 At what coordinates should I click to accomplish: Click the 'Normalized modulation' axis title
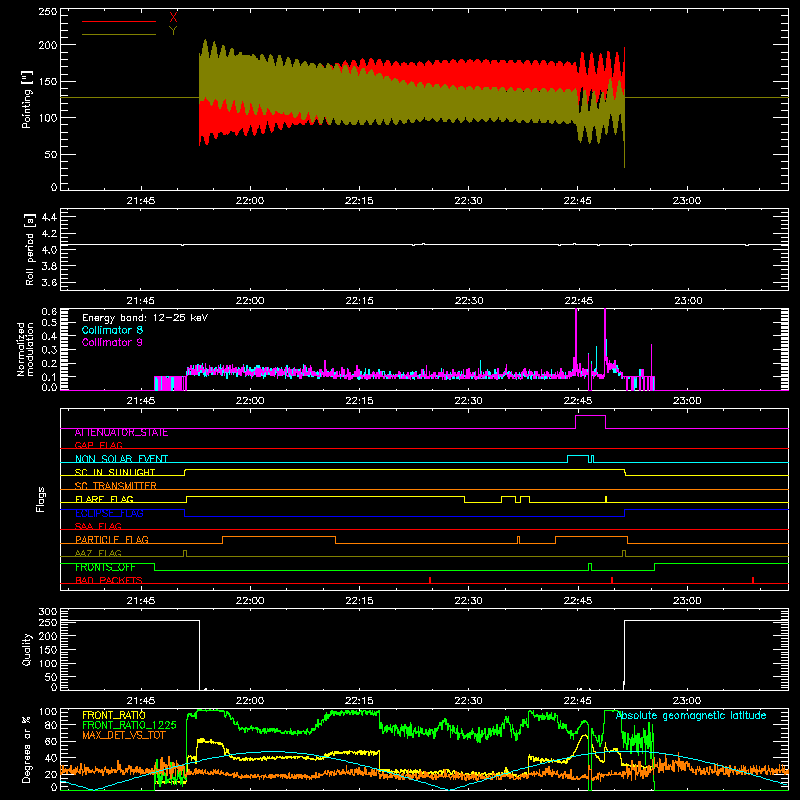[x=25, y=349]
